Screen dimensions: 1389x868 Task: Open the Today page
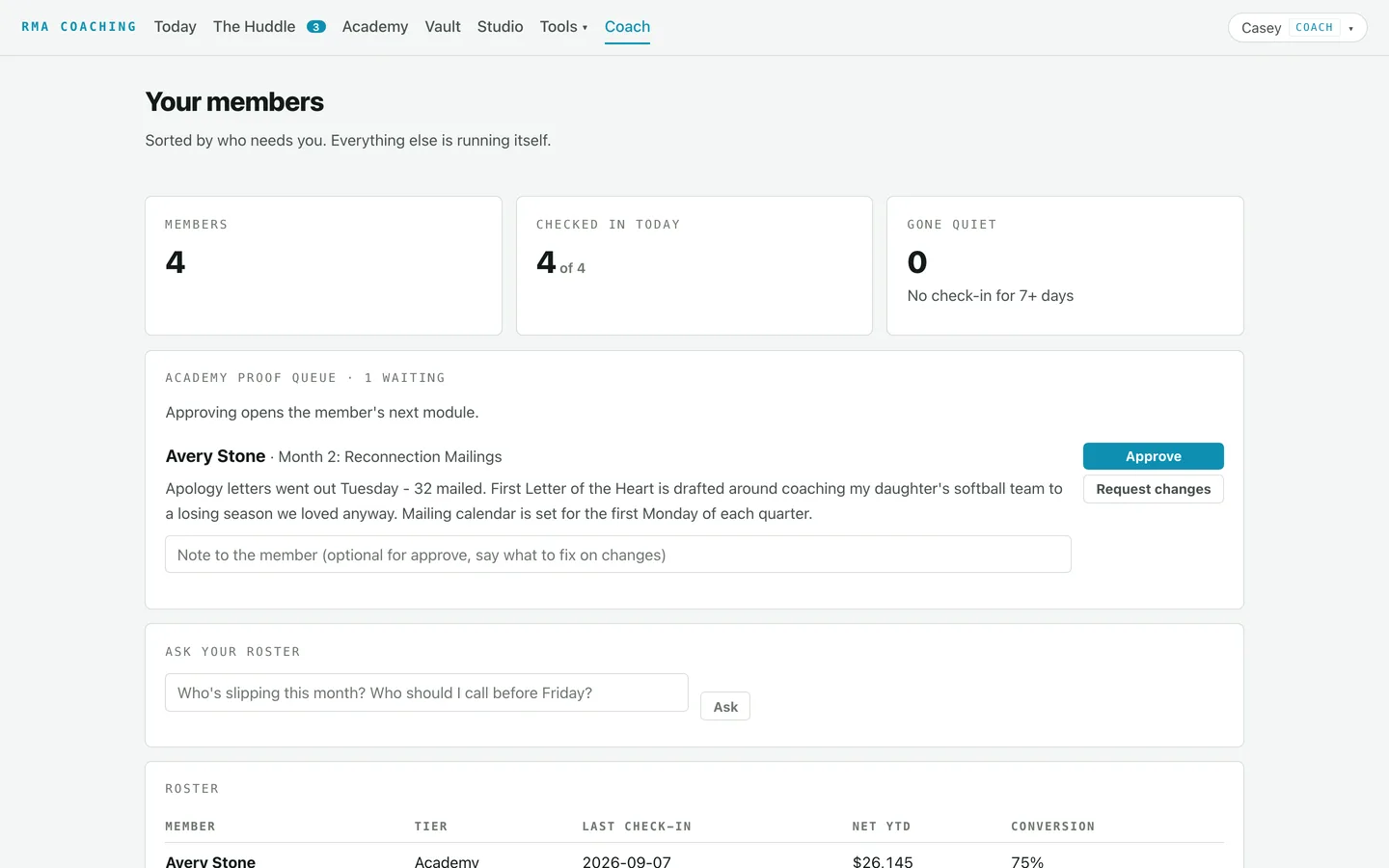point(175,27)
